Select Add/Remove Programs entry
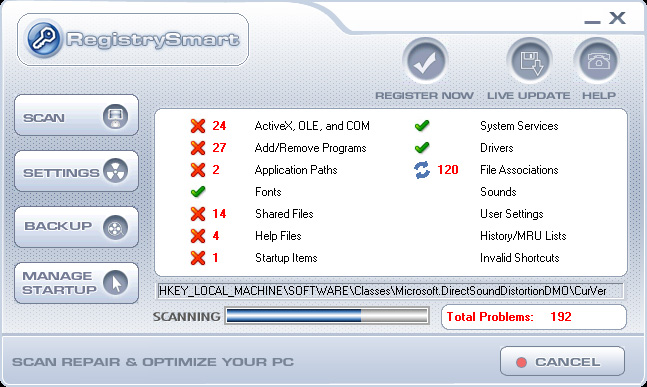The image size is (647, 387). point(310,148)
